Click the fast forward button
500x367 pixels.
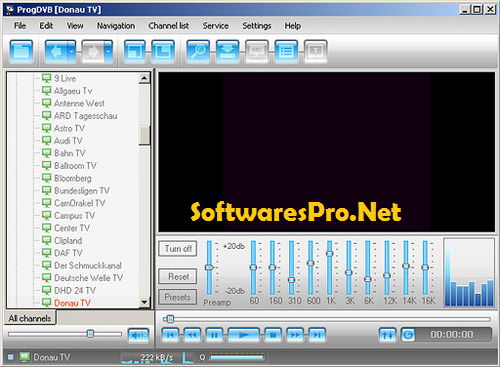(x=295, y=335)
